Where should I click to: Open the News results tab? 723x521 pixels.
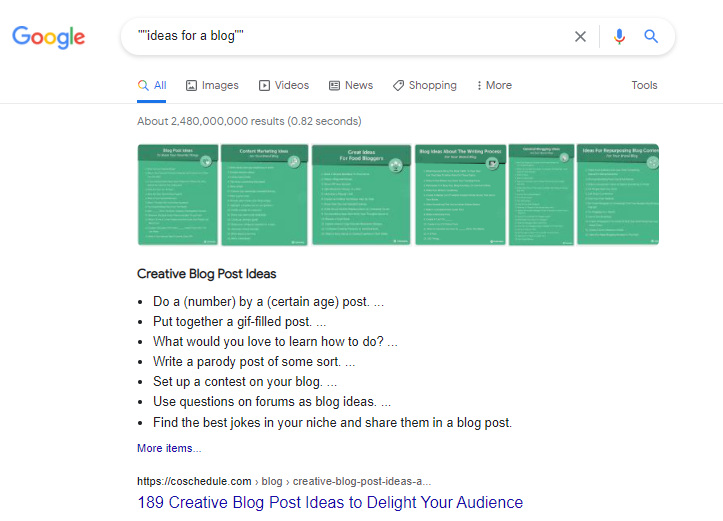coord(350,86)
